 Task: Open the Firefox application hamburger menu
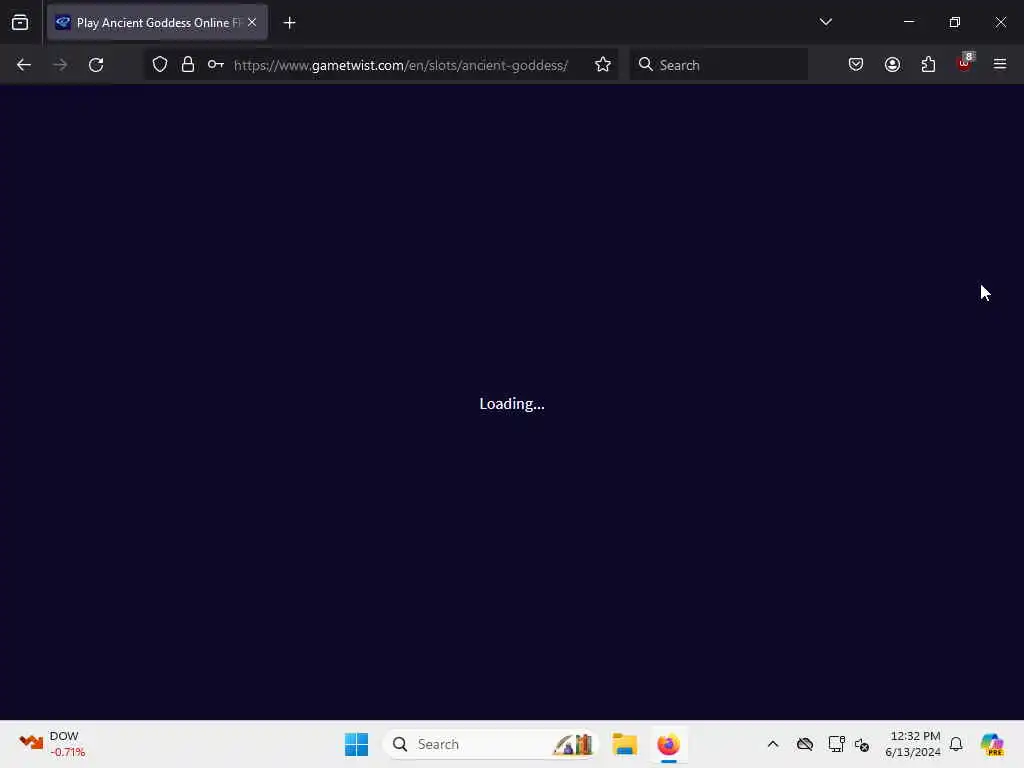coord(1000,65)
